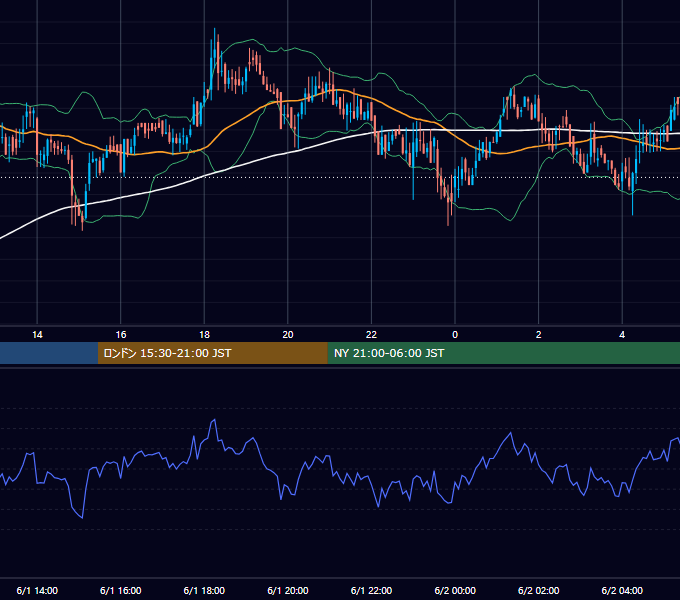Click the 6/1 18:00 time label
Viewport: 680px width, 600px height.
(x=204, y=590)
